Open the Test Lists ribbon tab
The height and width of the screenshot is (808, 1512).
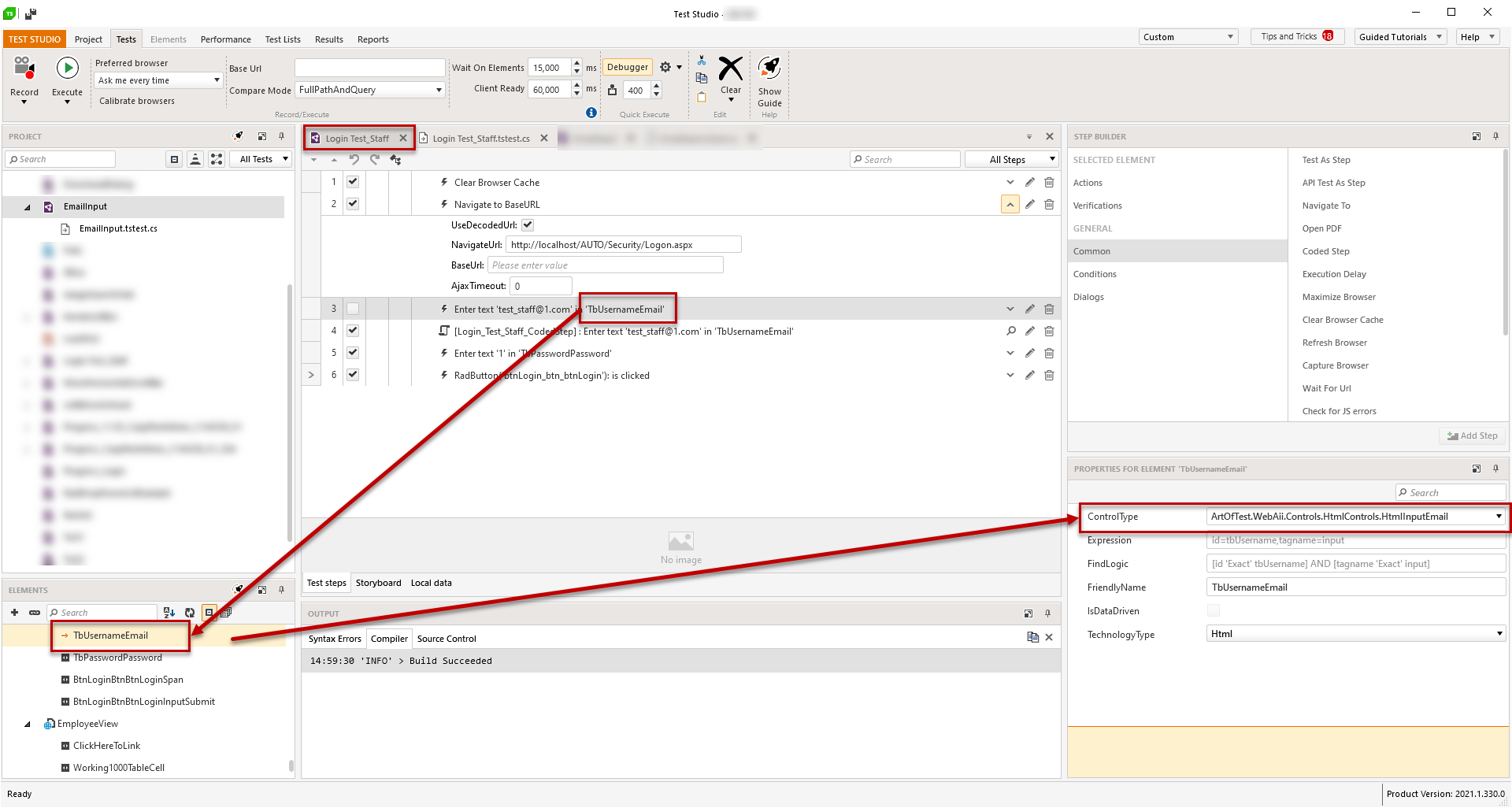click(283, 39)
